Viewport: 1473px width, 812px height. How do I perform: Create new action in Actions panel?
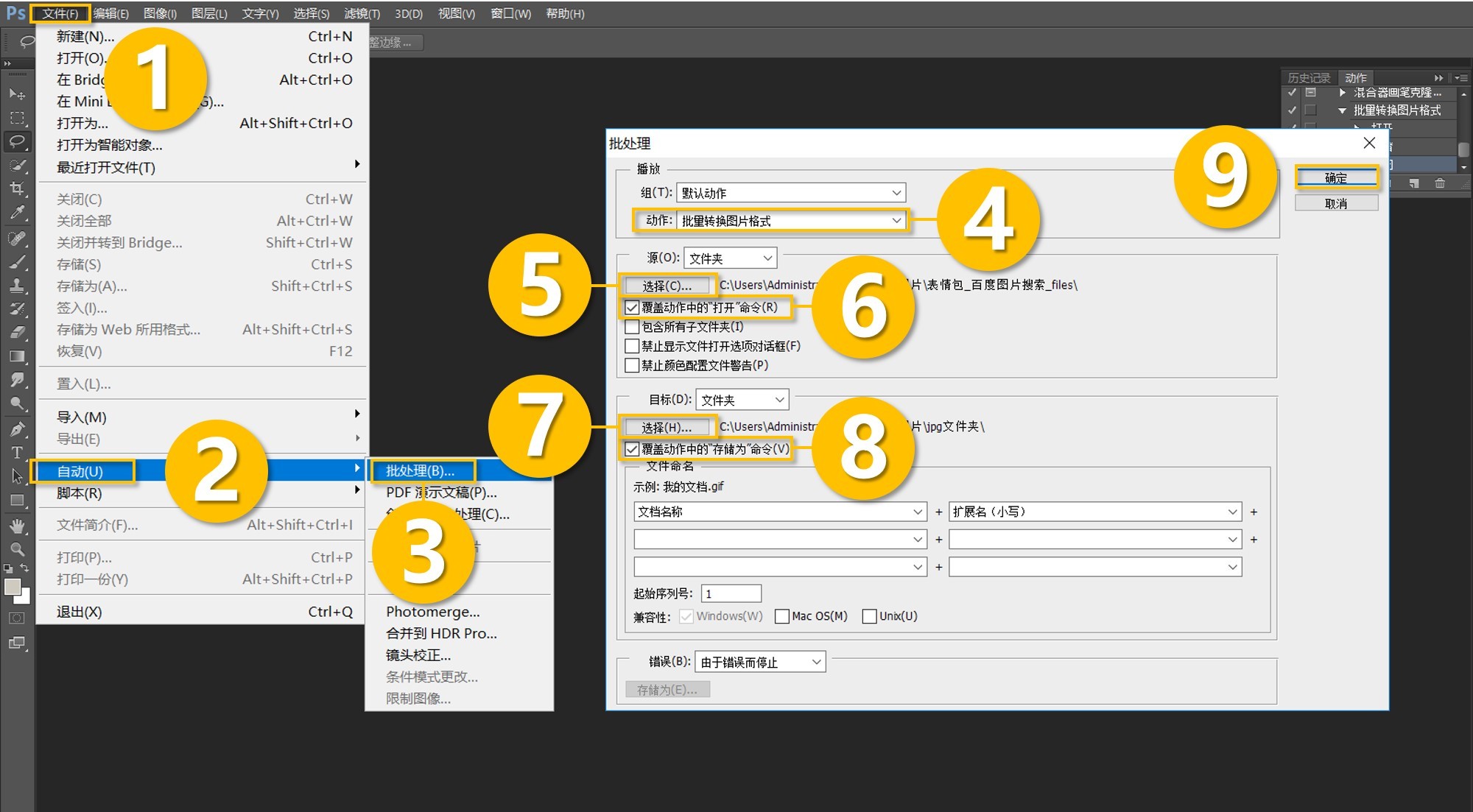coord(1414,183)
